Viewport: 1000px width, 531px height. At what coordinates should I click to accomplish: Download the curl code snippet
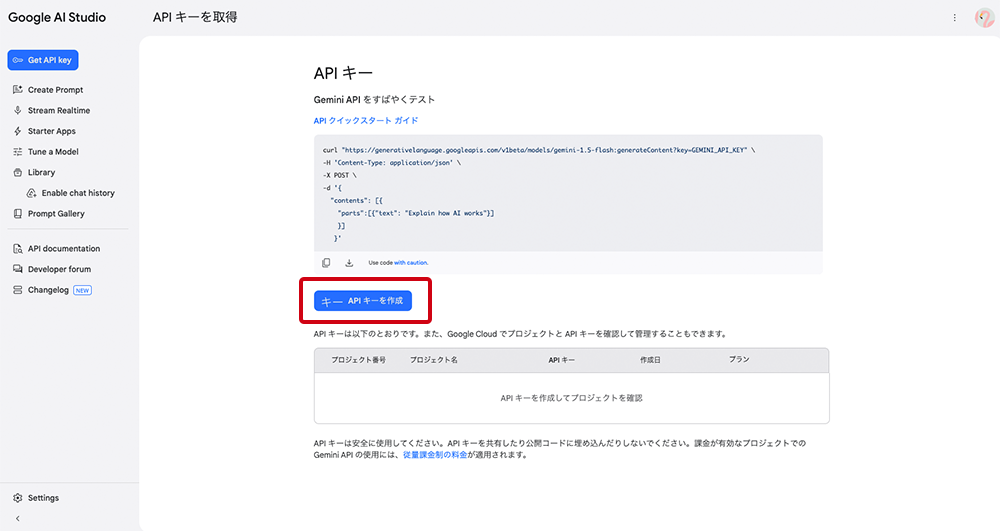click(349, 263)
